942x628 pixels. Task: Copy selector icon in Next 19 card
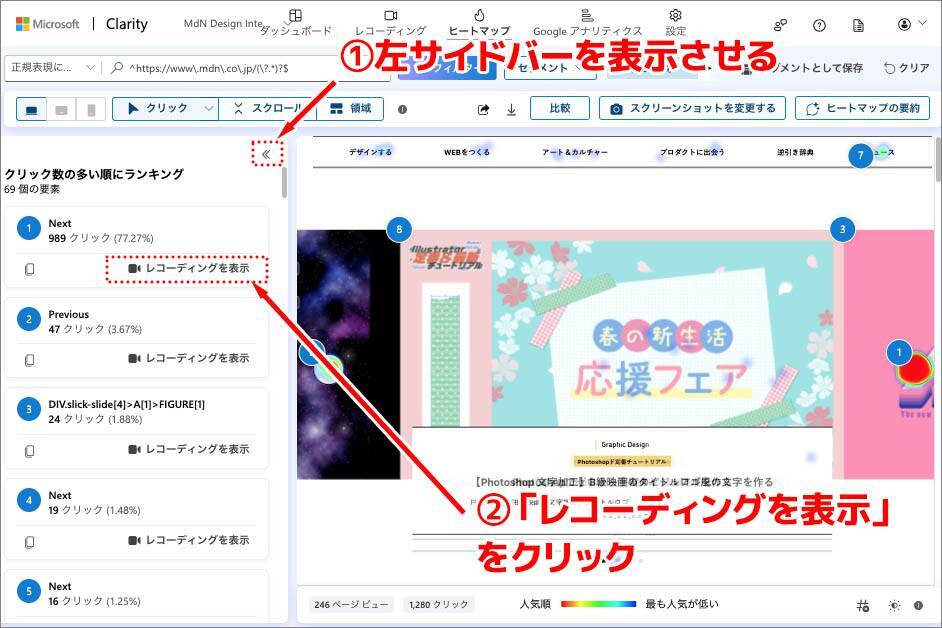(29, 542)
